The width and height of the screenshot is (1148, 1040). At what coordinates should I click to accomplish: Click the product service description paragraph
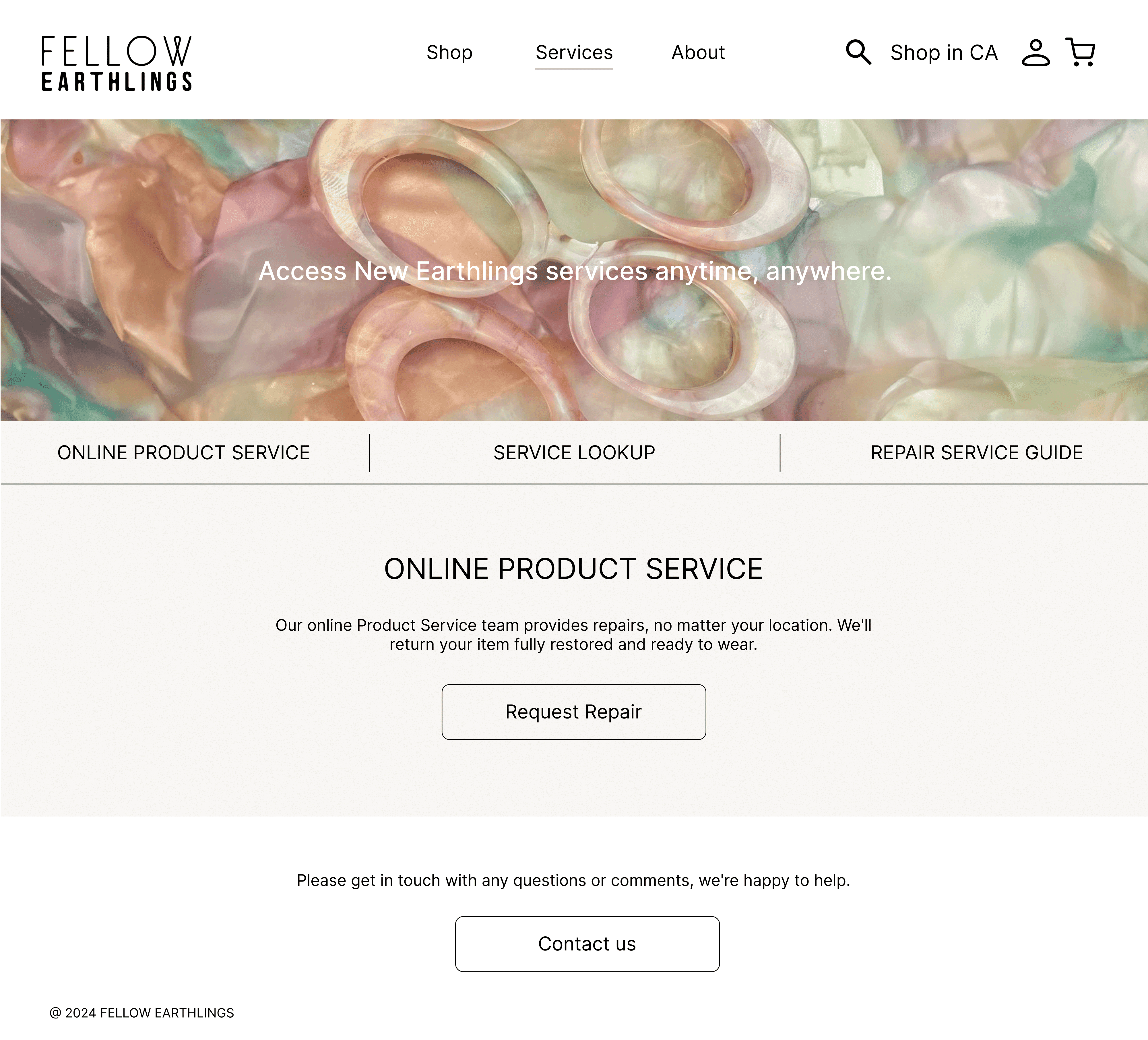(x=573, y=634)
